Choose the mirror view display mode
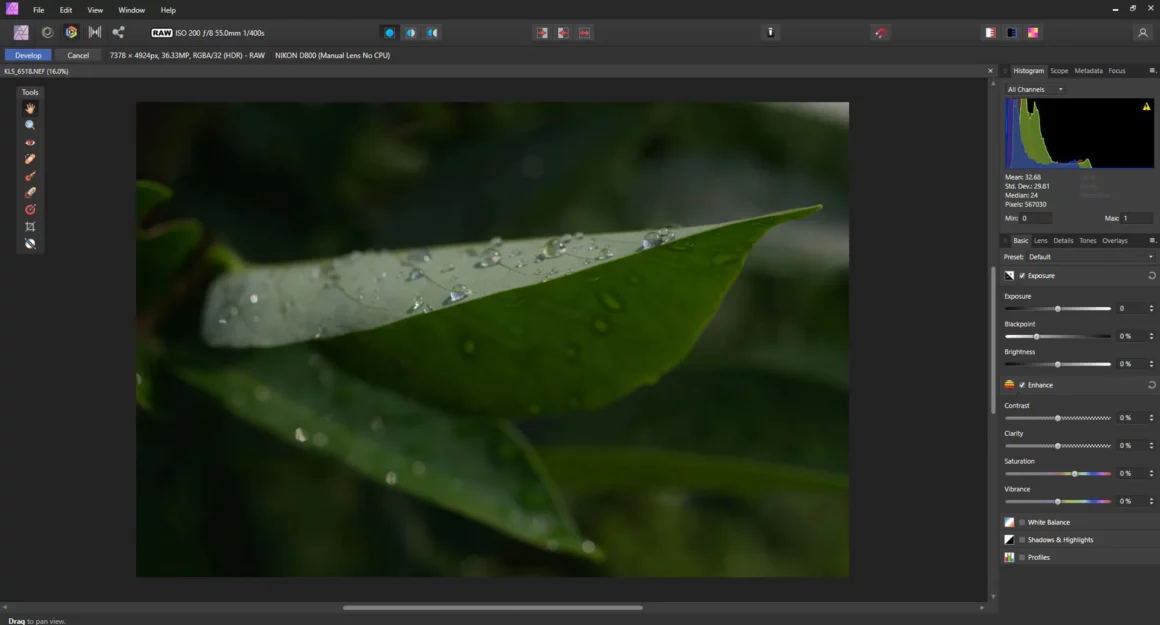Screen dimensions: 1160x625 tap(432, 33)
